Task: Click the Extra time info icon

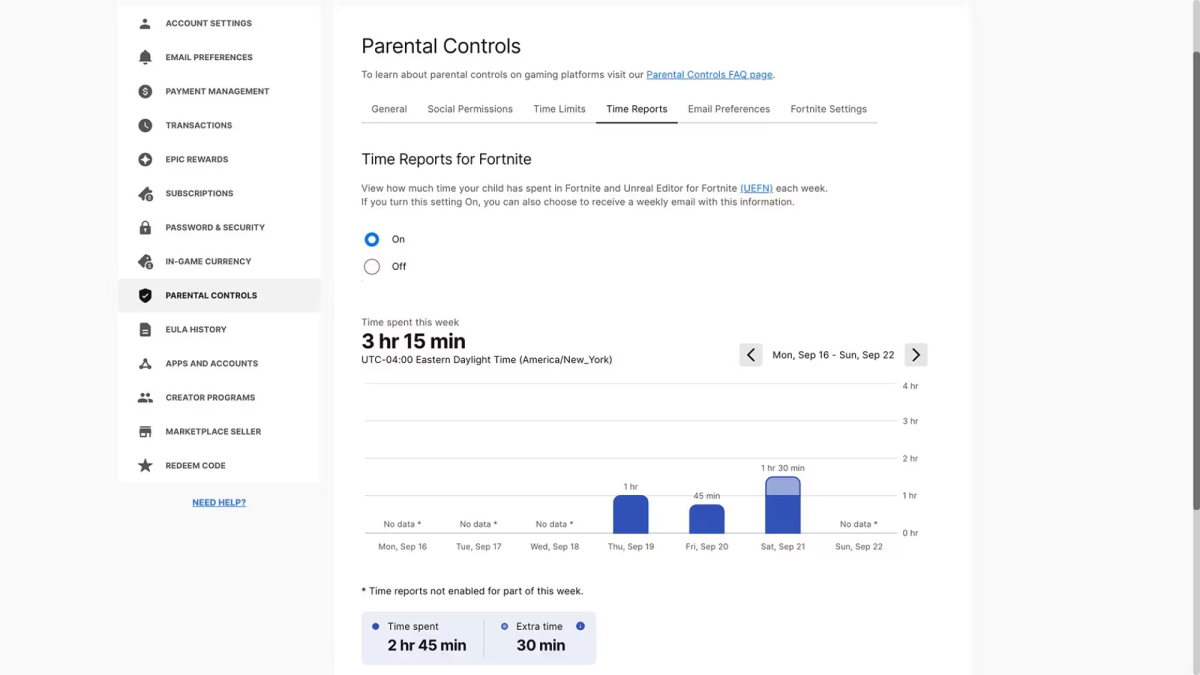Action: tap(580, 626)
